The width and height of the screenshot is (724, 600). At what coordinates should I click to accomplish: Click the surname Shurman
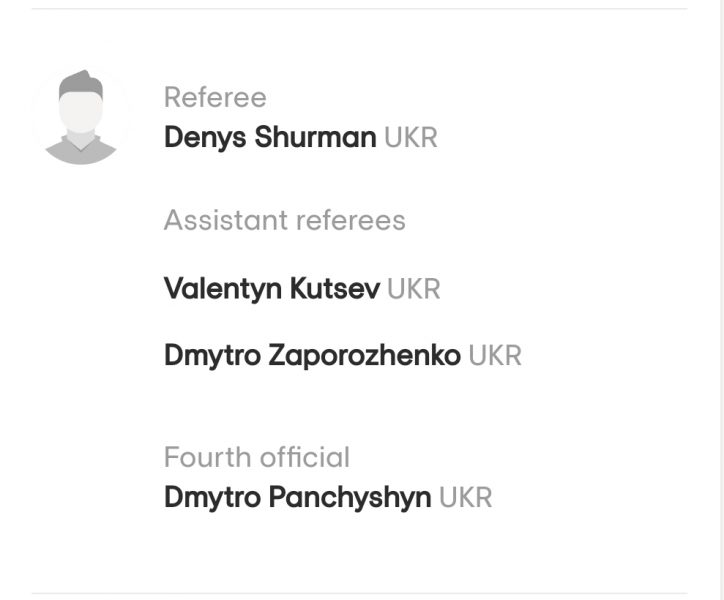(316, 137)
